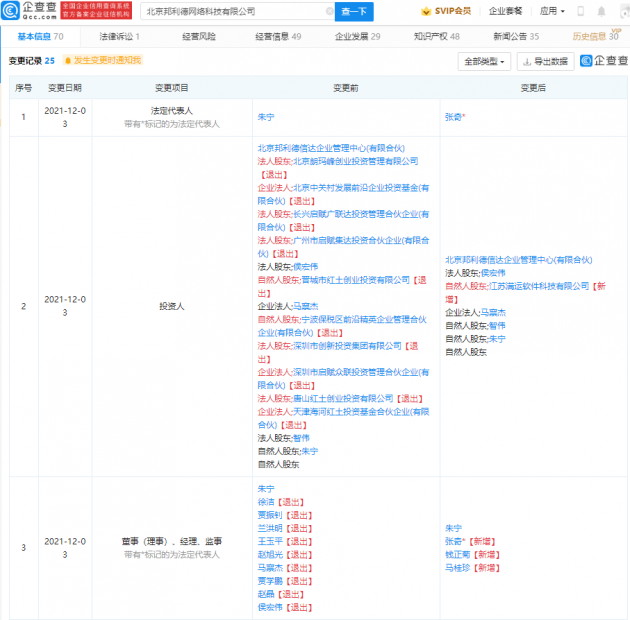Open the 王玉平 director link
630x620 pixels.
270,542
